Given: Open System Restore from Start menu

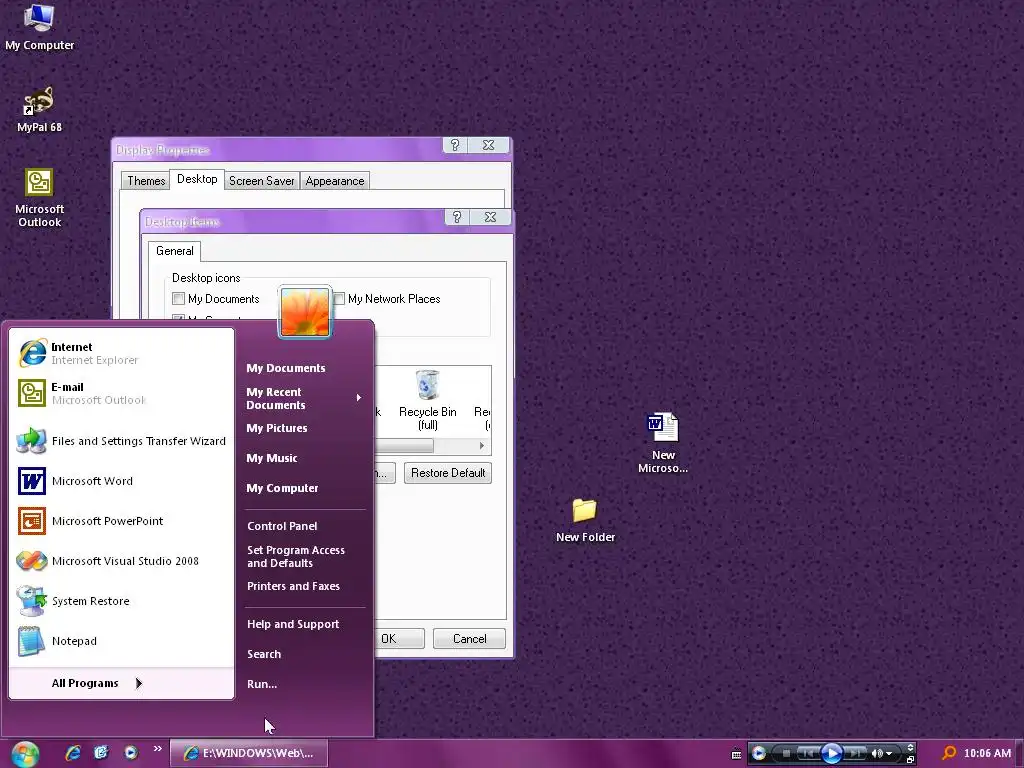Looking at the screenshot, I should (x=122, y=601).
